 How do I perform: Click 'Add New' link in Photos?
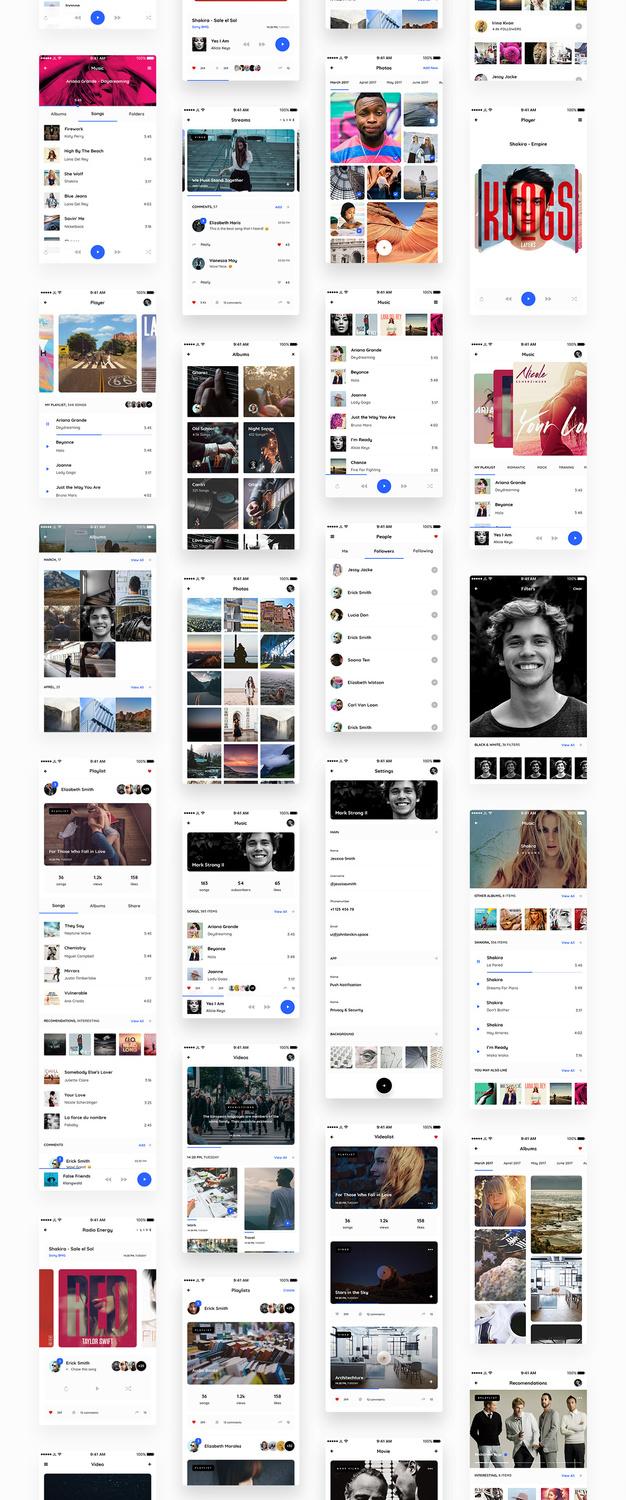coord(430,68)
